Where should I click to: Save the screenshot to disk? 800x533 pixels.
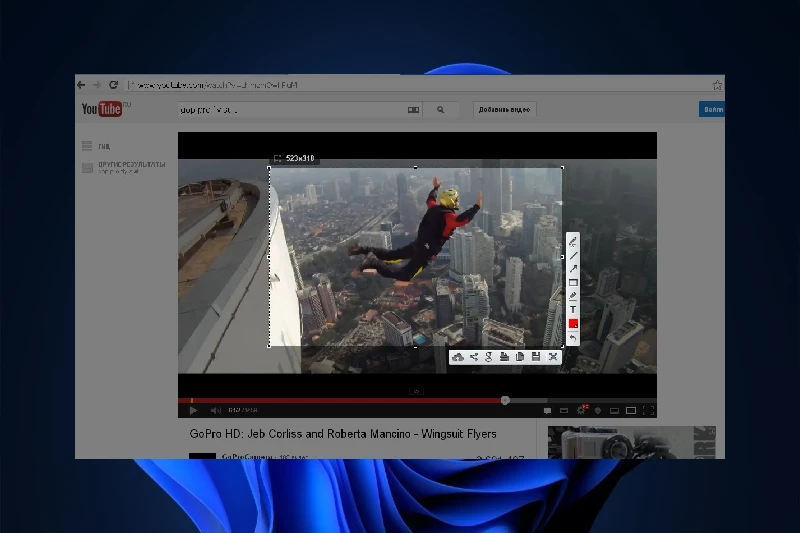(536, 357)
